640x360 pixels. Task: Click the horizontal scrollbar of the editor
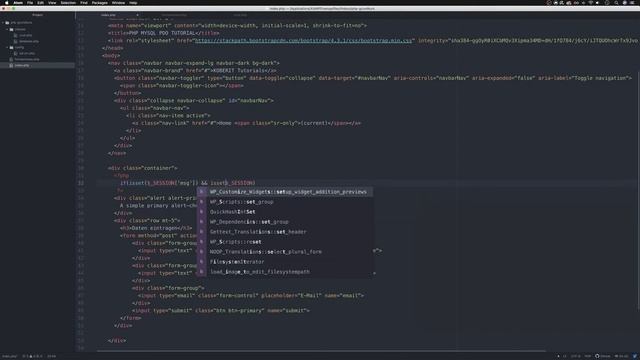click(321, 351)
